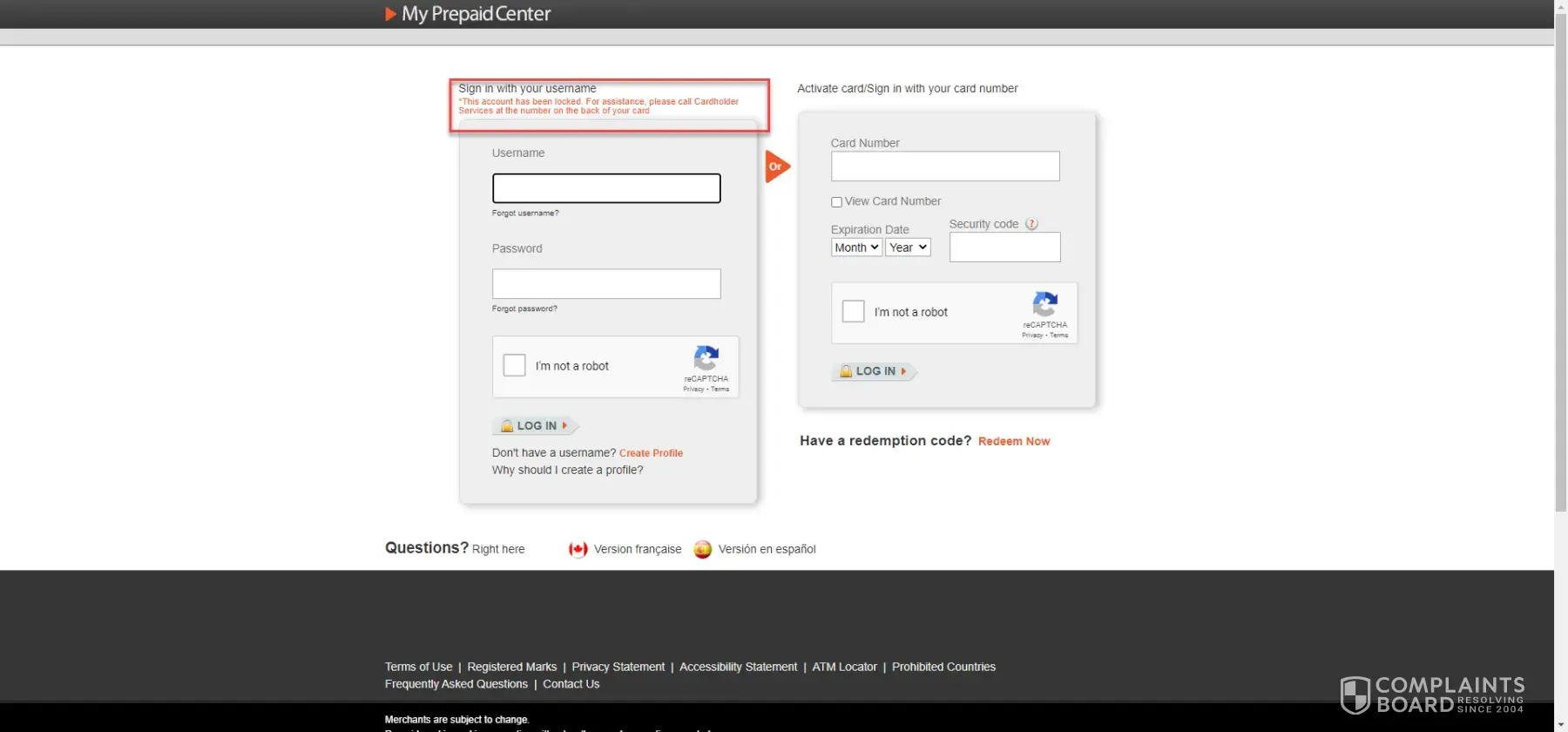Tick 'I'm not a robot' in username form
1568x732 pixels.
tap(515, 365)
